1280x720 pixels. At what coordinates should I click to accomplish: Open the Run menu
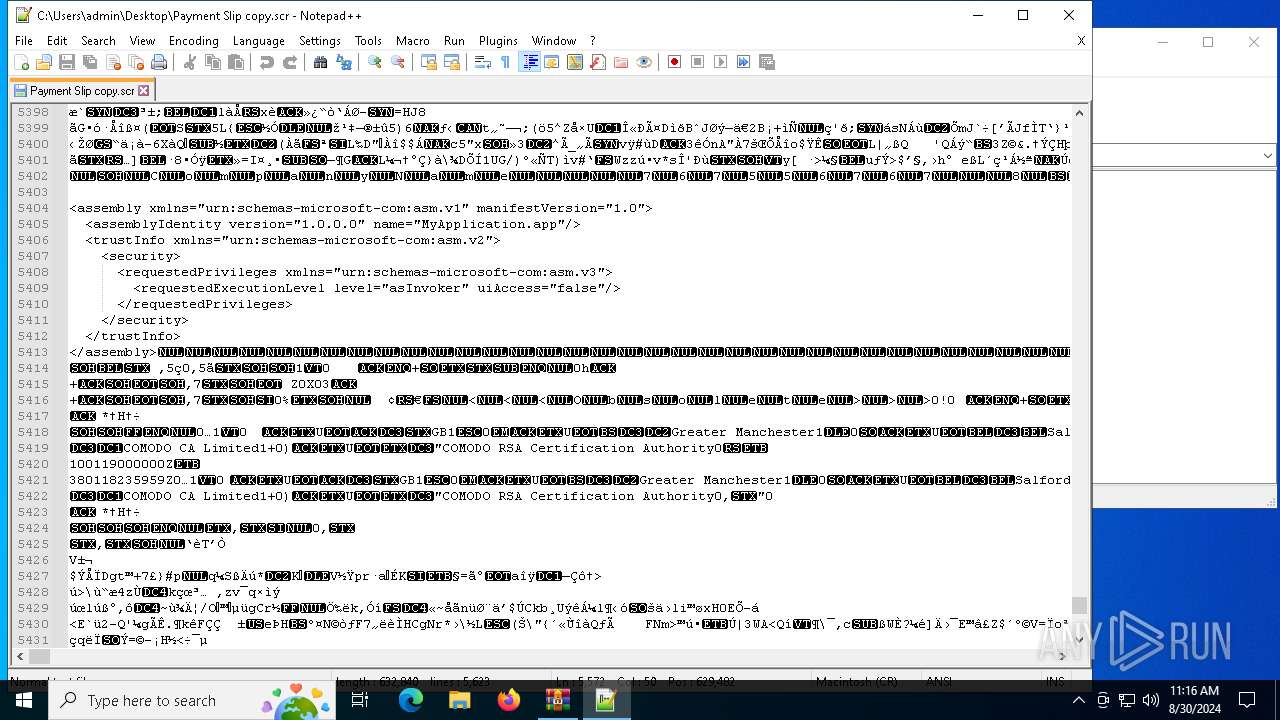pyautogui.click(x=454, y=41)
